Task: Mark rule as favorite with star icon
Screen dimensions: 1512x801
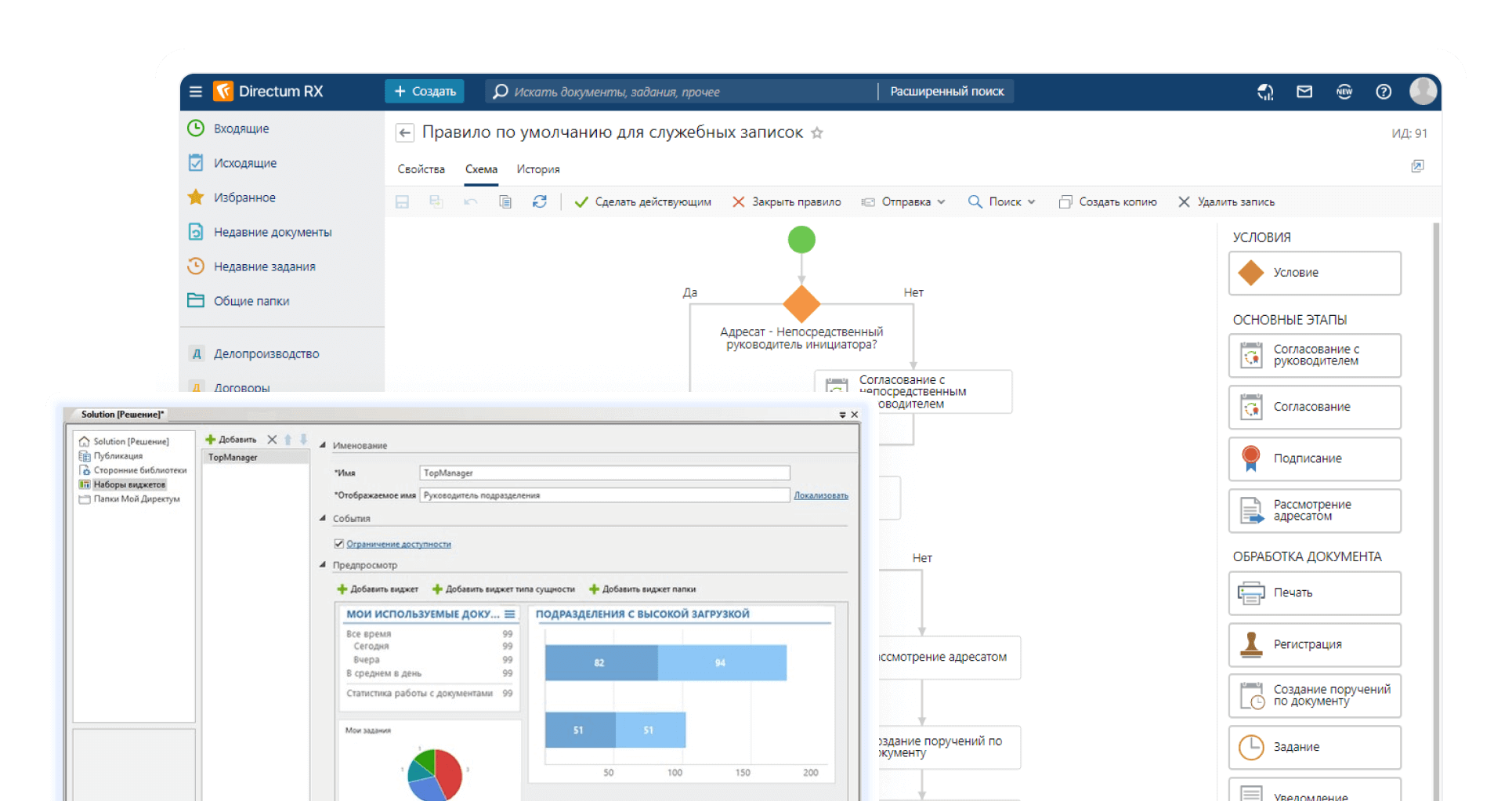Action: pos(817,133)
